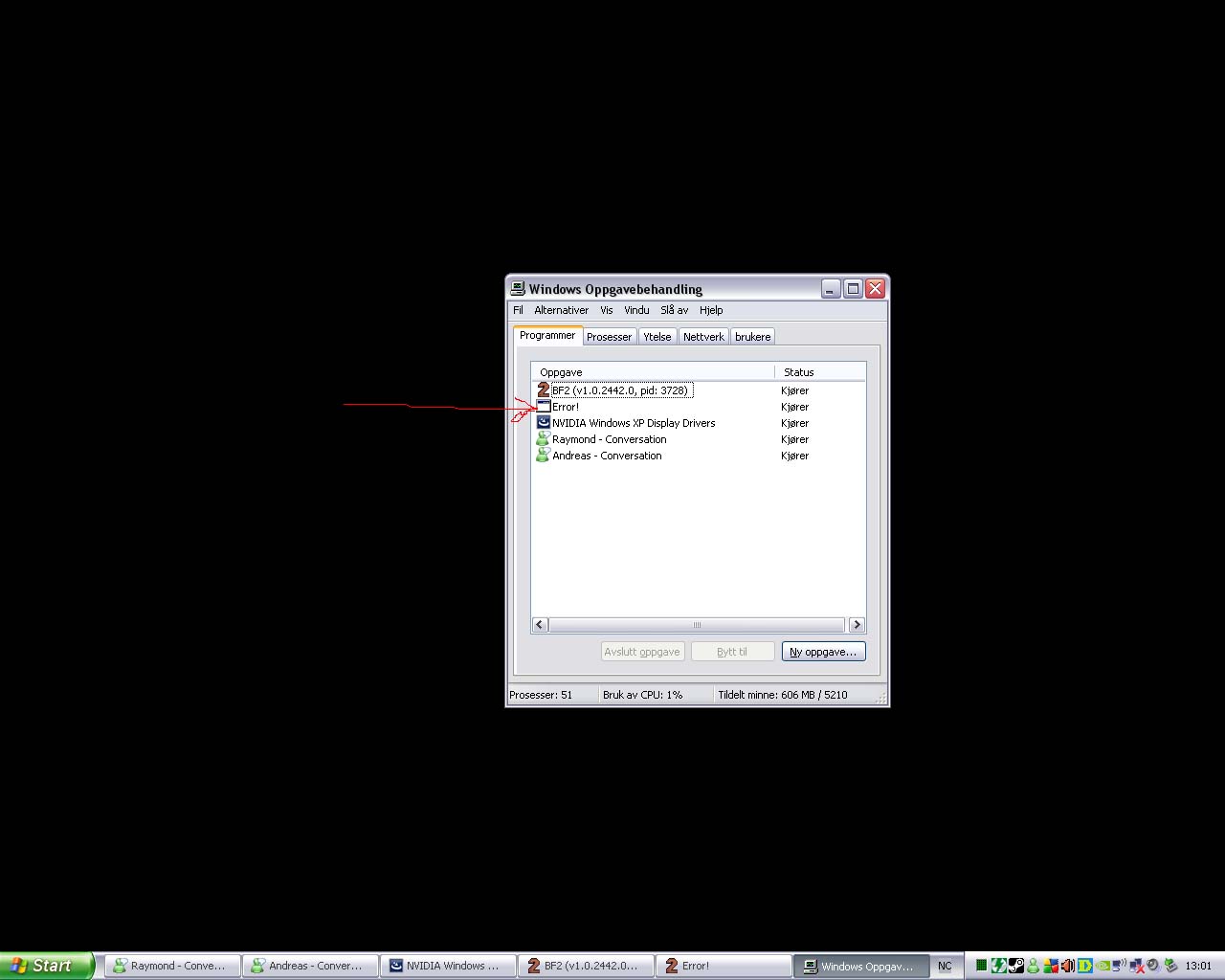Screen dimensions: 1225x980
Task: Minimize the Windows Oppgavebehandling window
Action: pyautogui.click(x=831, y=288)
